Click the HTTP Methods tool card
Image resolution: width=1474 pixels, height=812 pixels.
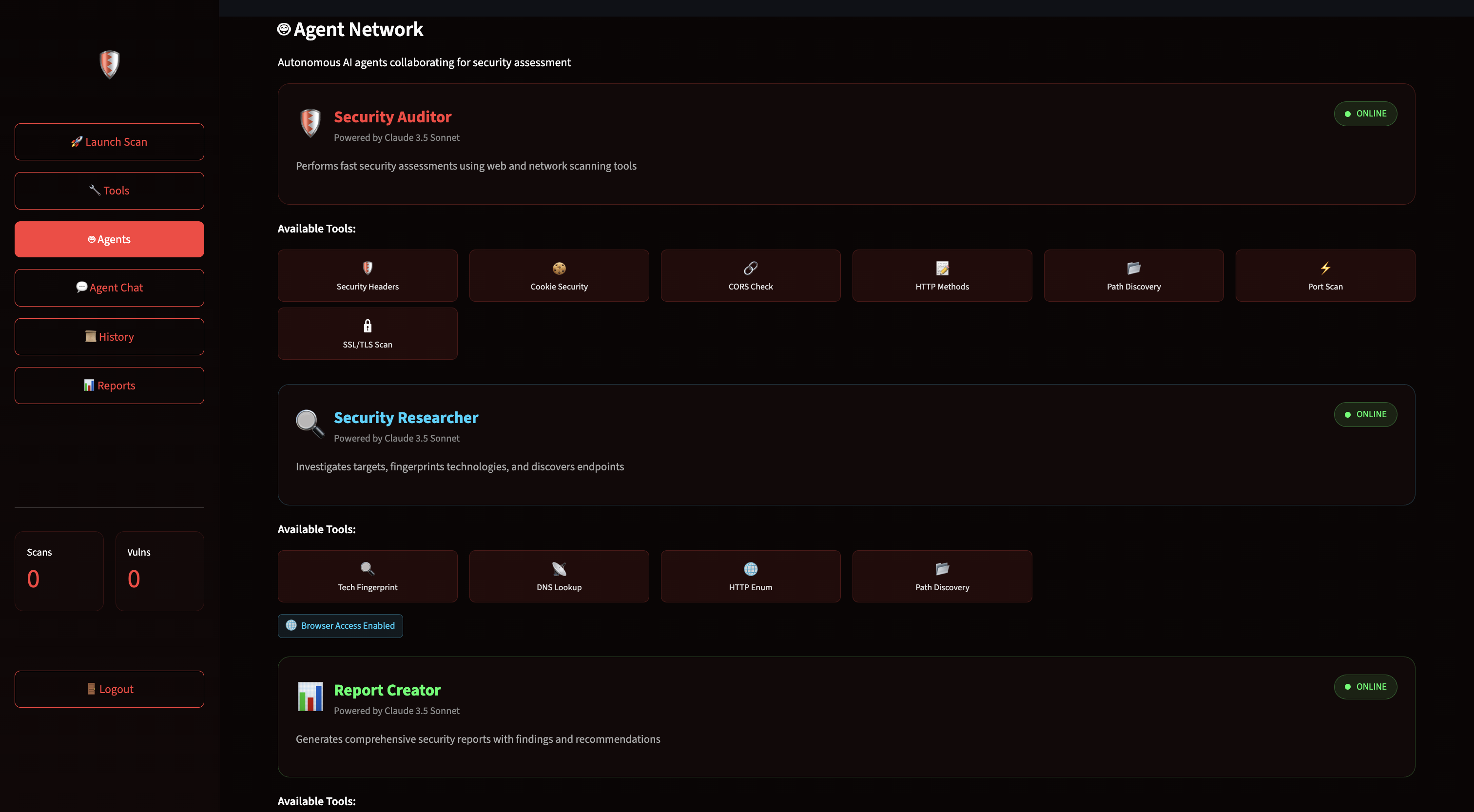tap(941, 275)
